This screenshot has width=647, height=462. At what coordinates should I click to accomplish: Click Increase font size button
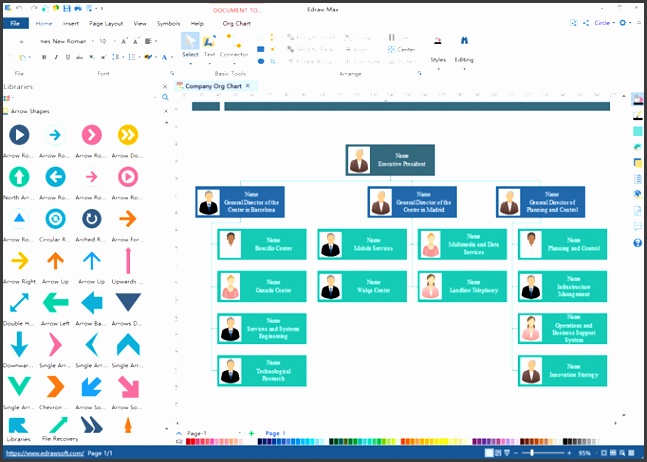coord(124,41)
